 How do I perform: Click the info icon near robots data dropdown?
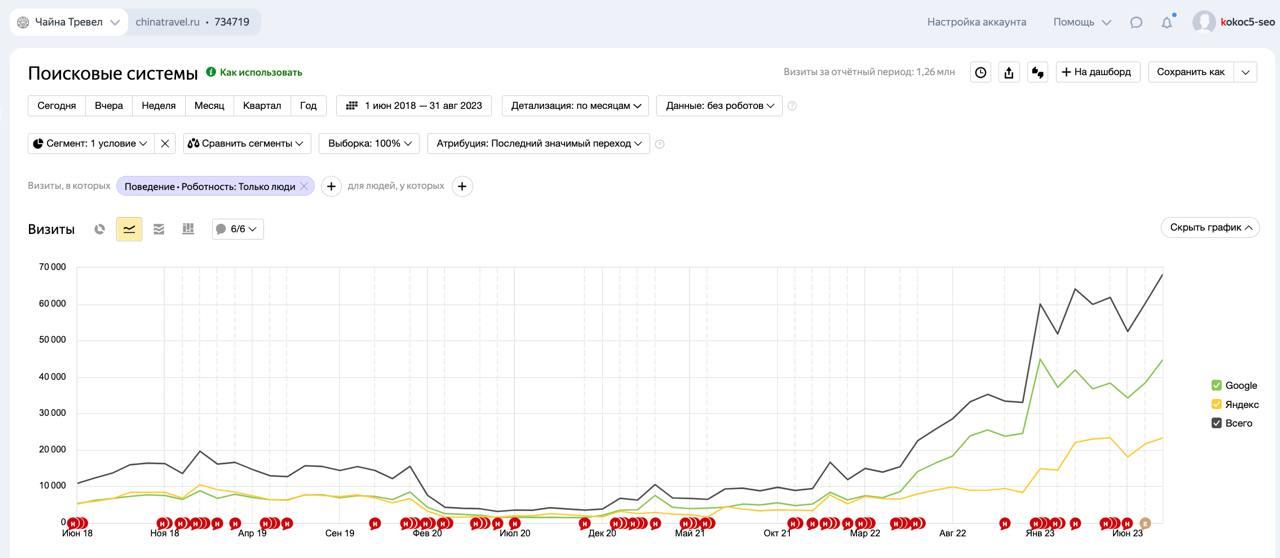pyautogui.click(x=792, y=106)
